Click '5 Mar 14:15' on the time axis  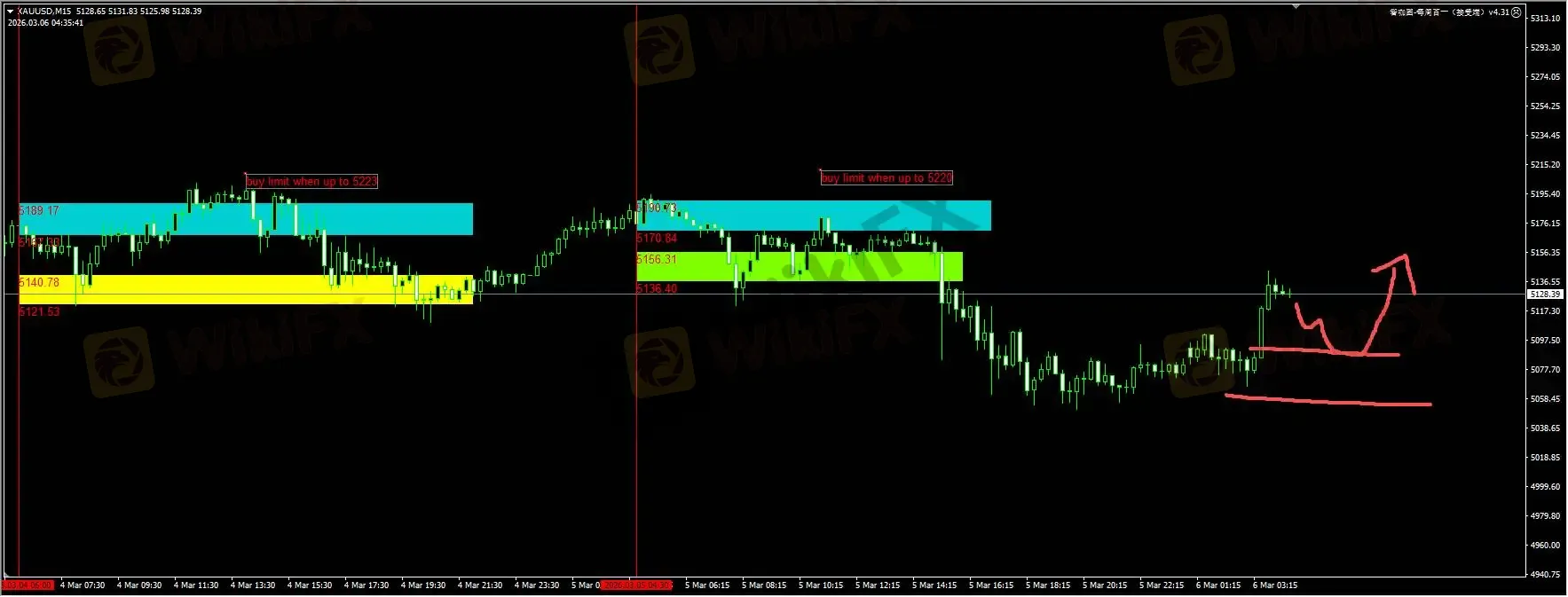(x=934, y=585)
